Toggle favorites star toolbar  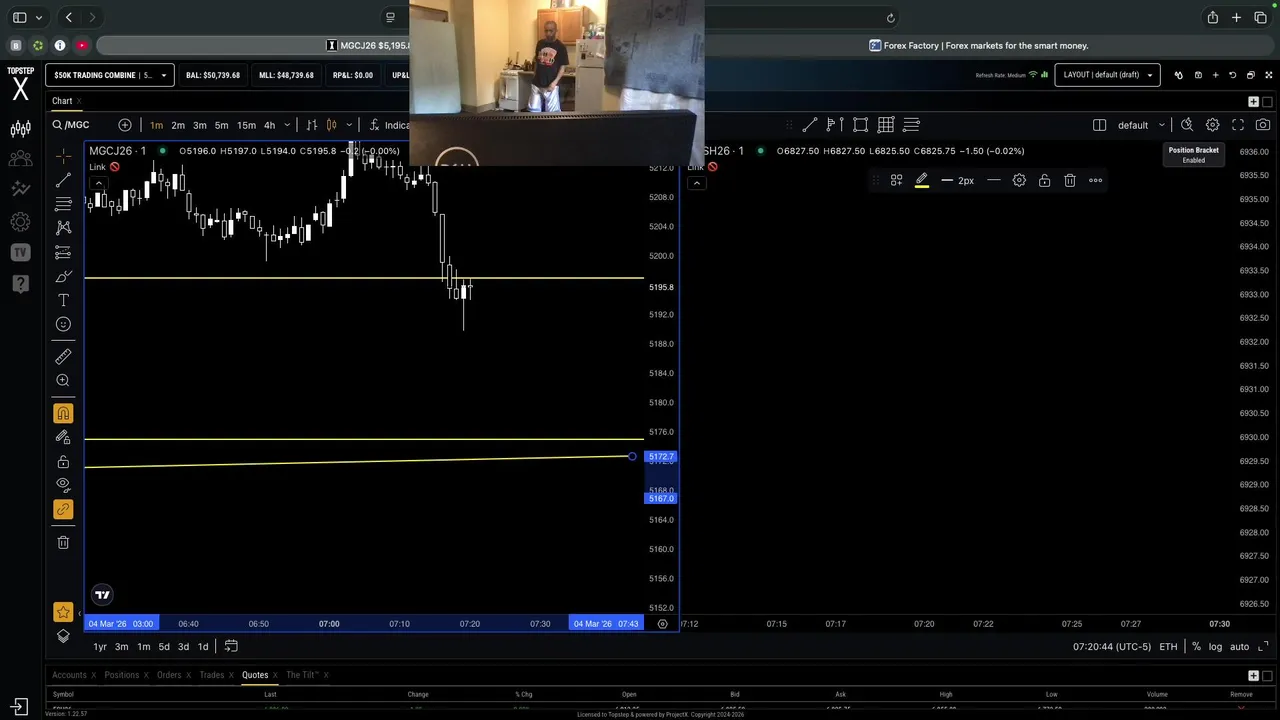[x=63, y=612]
